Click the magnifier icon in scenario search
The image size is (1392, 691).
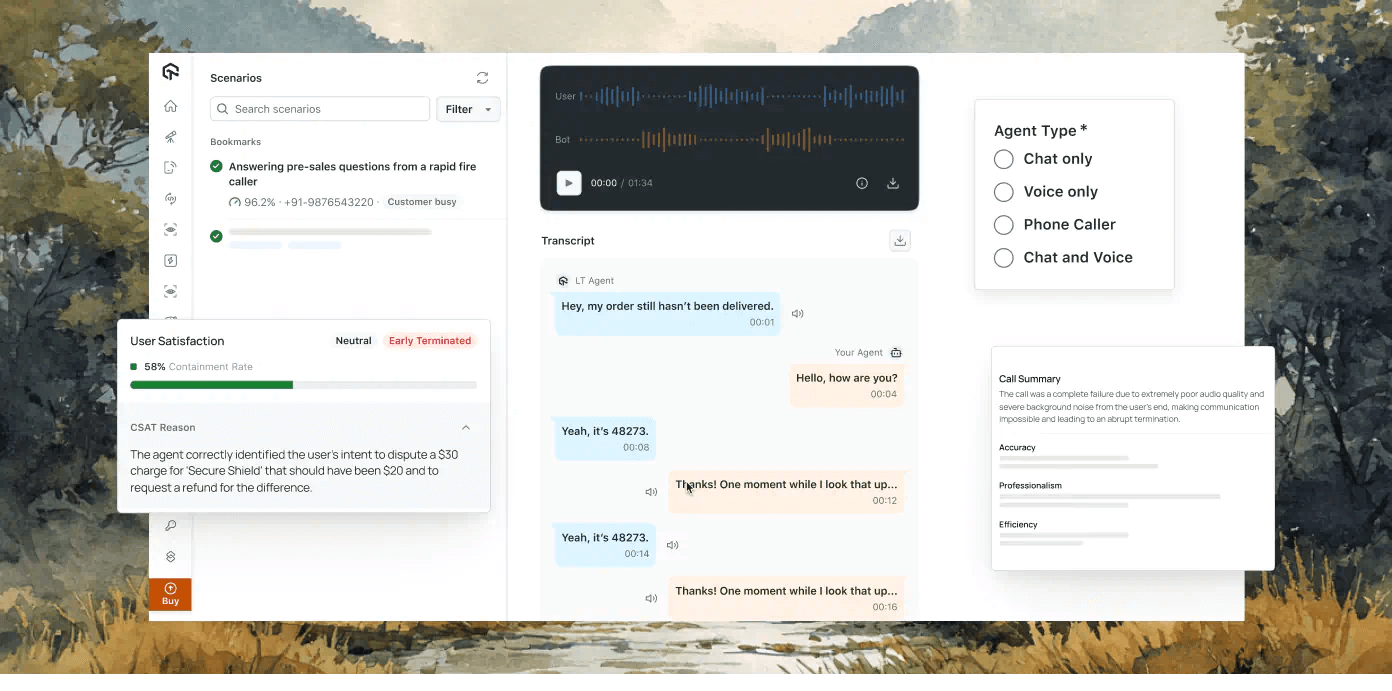[x=222, y=109]
